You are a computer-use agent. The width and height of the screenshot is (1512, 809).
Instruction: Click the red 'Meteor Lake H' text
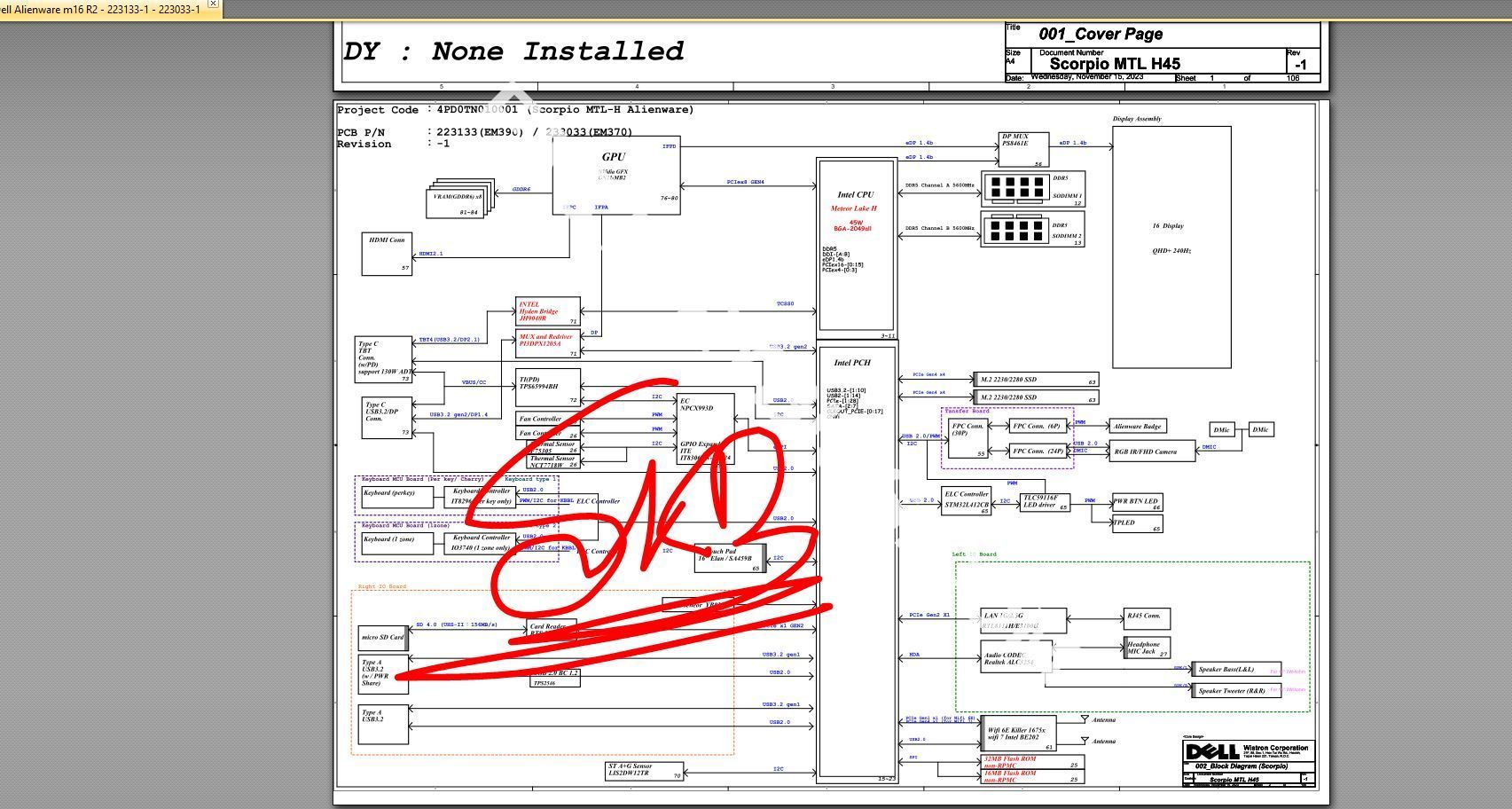pos(853,208)
